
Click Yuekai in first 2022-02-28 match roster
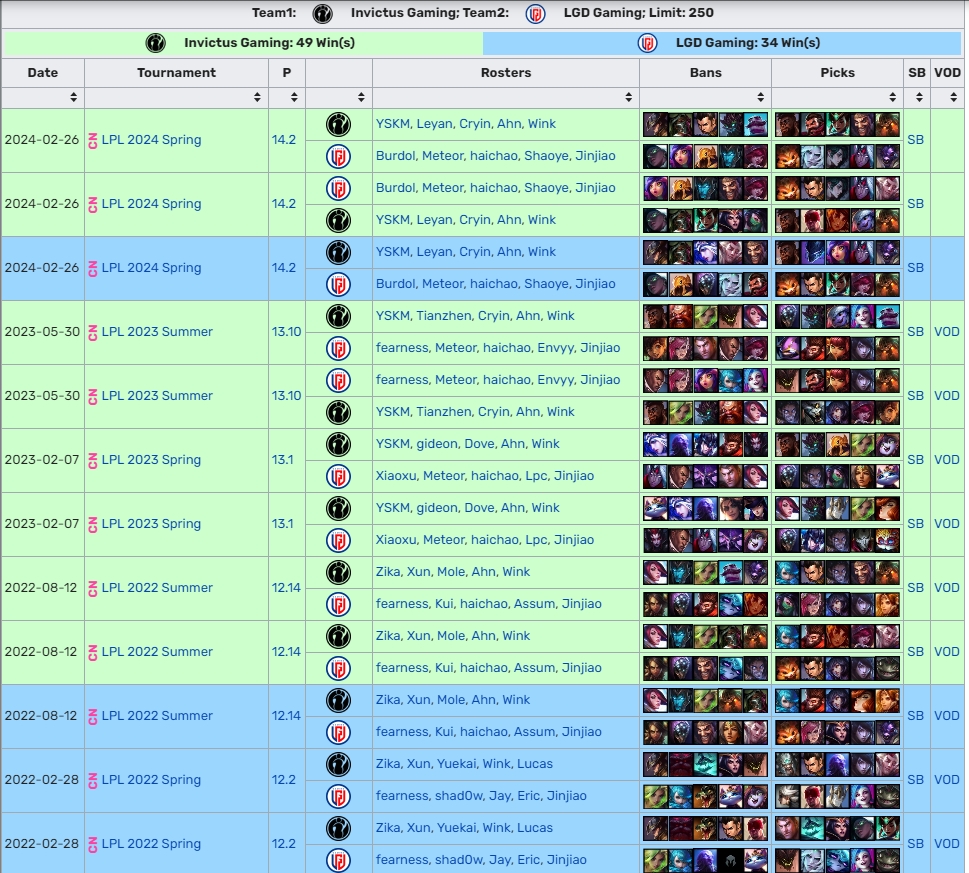456,764
